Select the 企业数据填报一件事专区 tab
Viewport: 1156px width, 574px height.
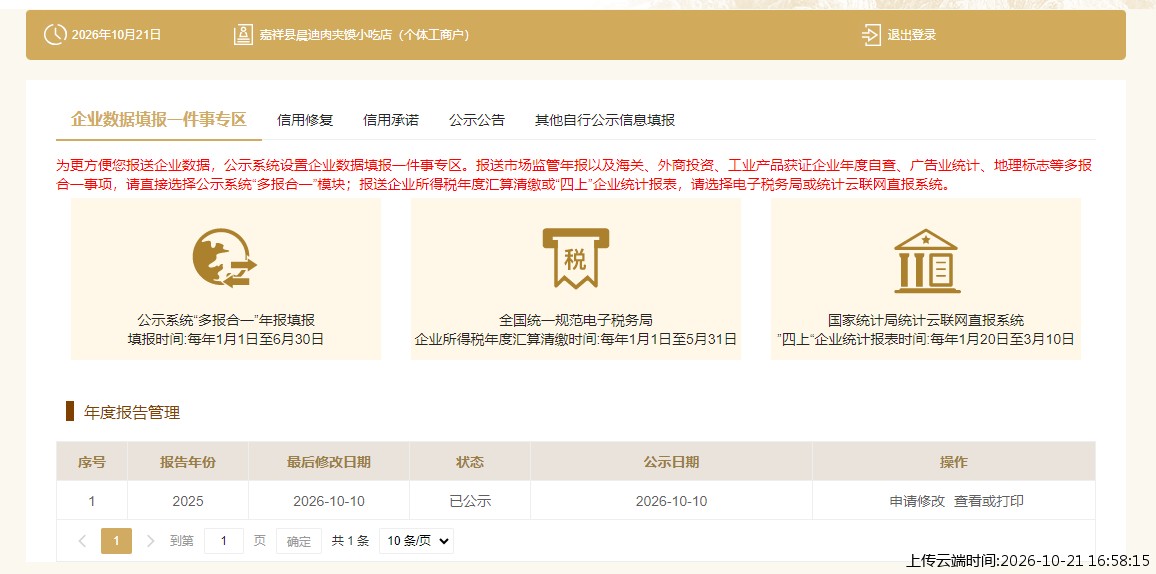click(x=159, y=119)
